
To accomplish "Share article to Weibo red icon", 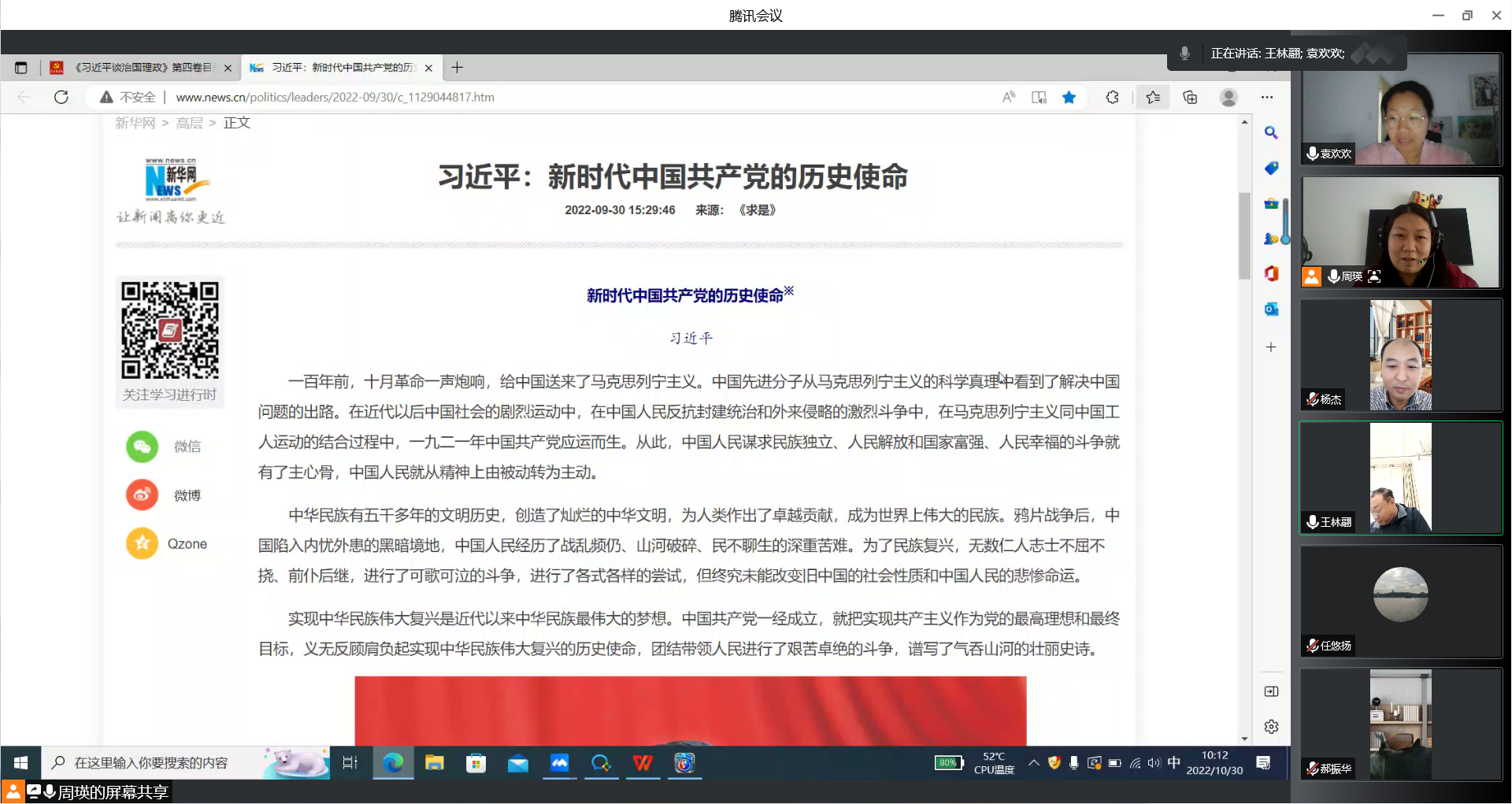I will pos(143,495).
